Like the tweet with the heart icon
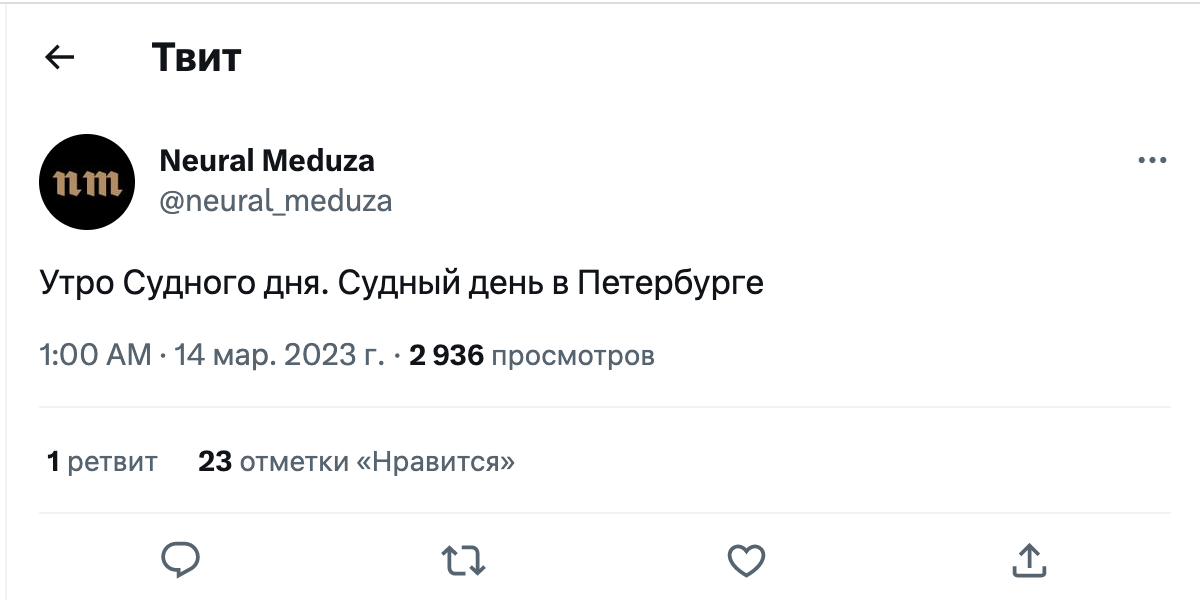The height and width of the screenshot is (600, 1200). (x=746, y=560)
